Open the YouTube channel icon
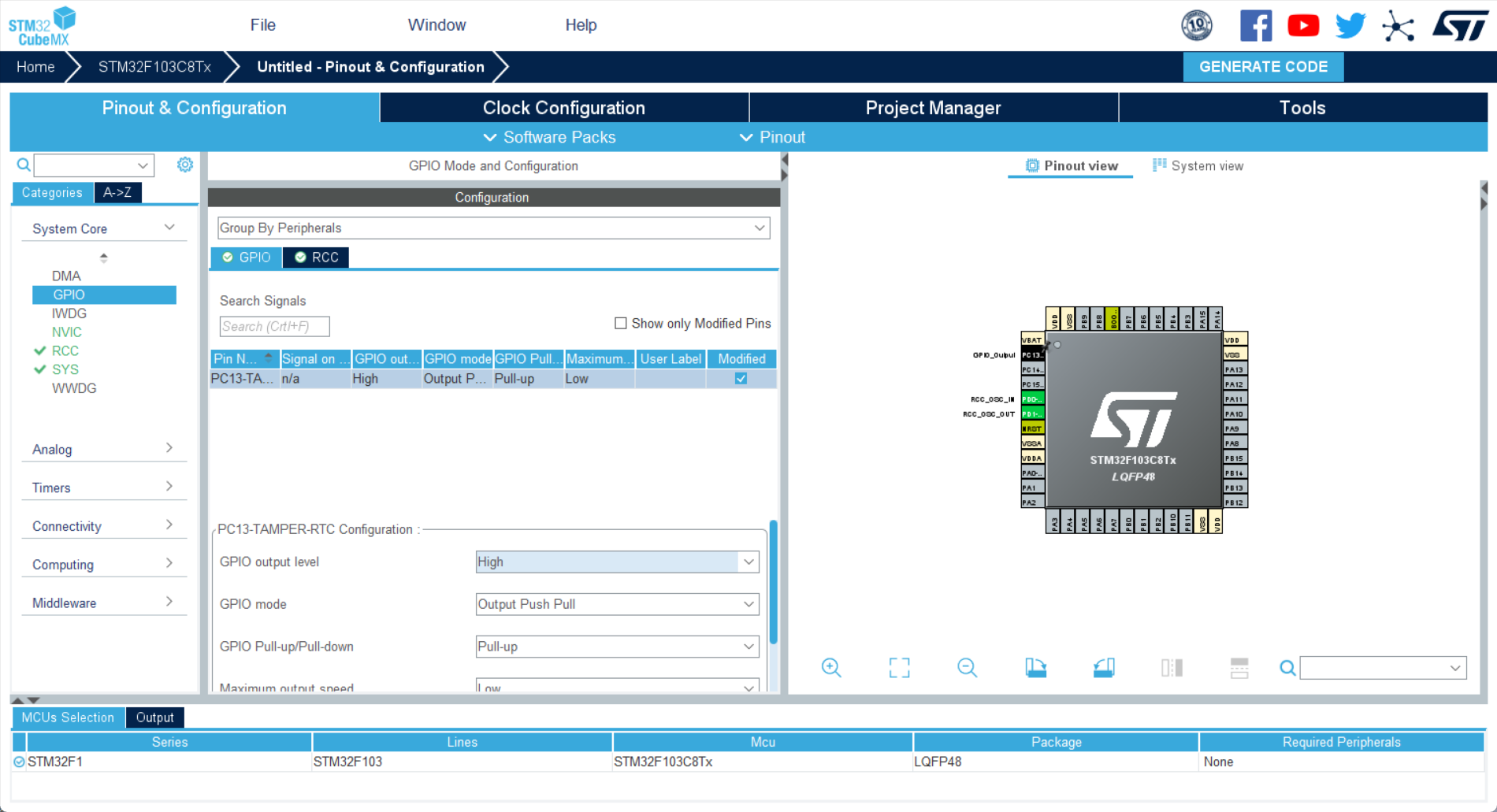 point(1303,25)
